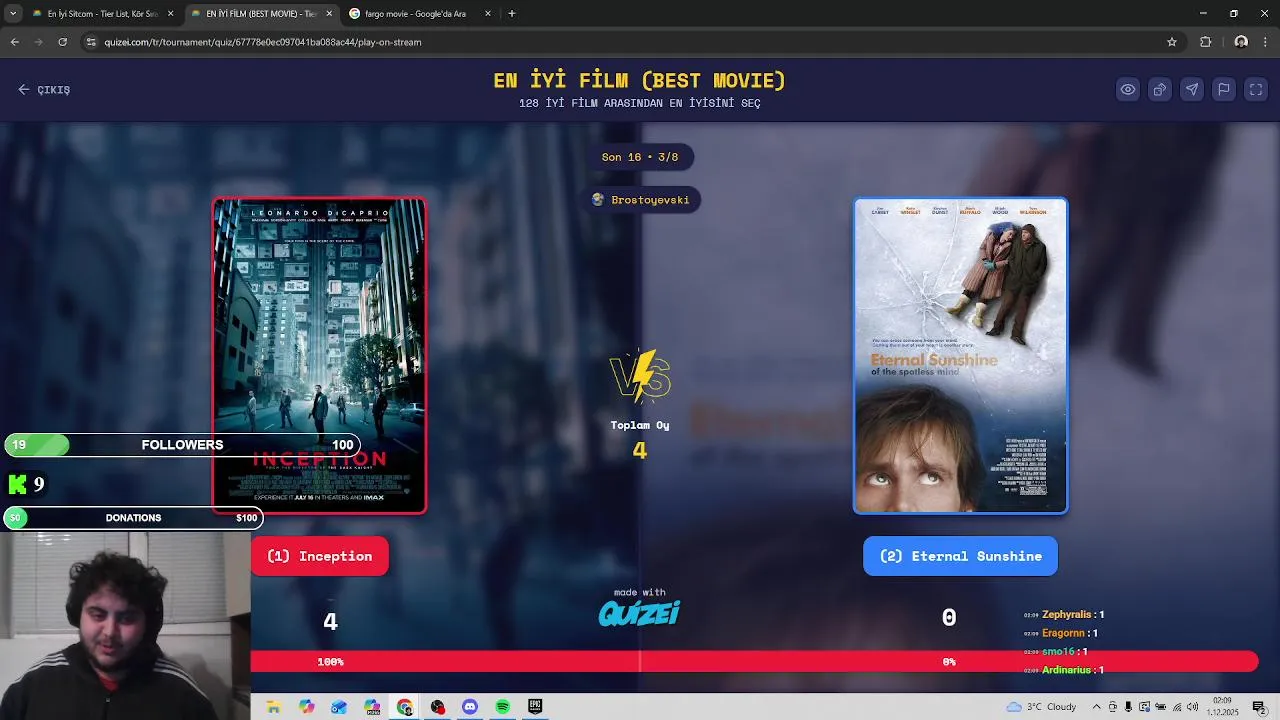Click the 'Son 16 • 3/8' round indicator
Viewport: 1280px width, 720px height.
click(640, 157)
